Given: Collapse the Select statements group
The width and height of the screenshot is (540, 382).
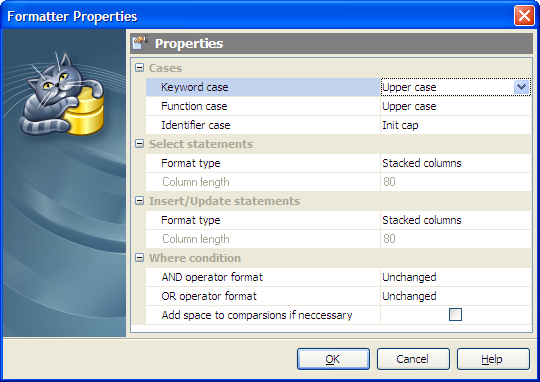Looking at the screenshot, I should point(139,144).
